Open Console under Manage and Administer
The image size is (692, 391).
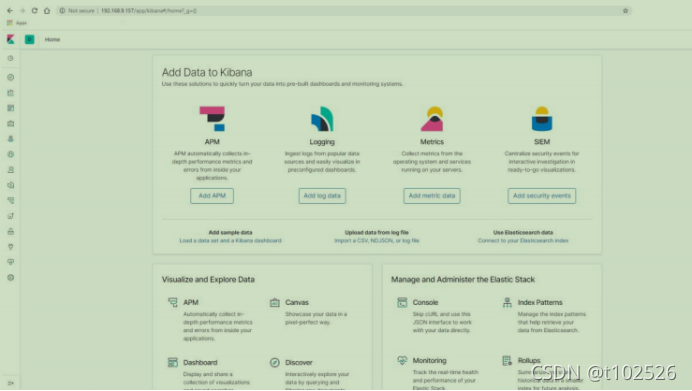coord(425,302)
